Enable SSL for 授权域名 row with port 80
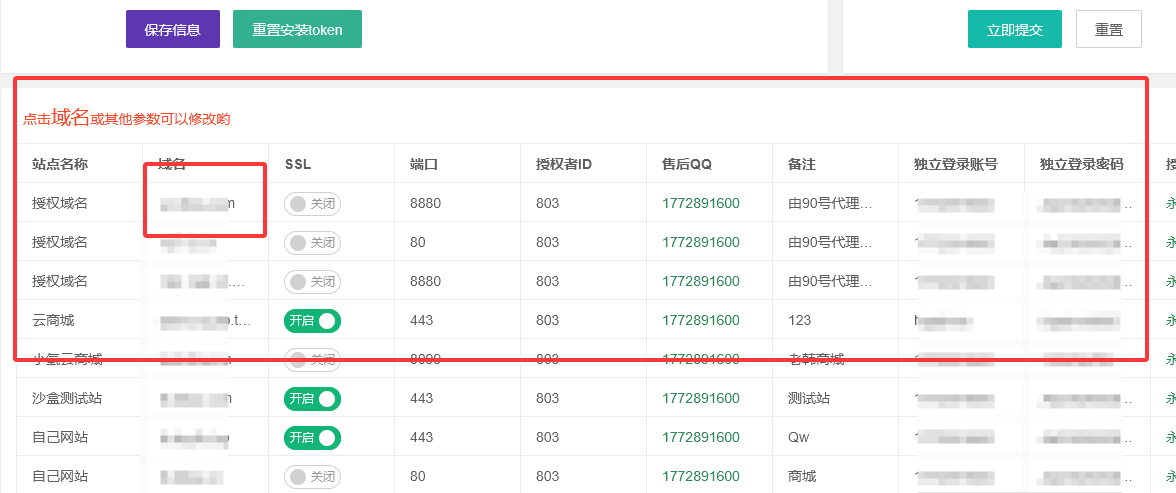This screenshot has width=1176, height=493. point(312,242)
